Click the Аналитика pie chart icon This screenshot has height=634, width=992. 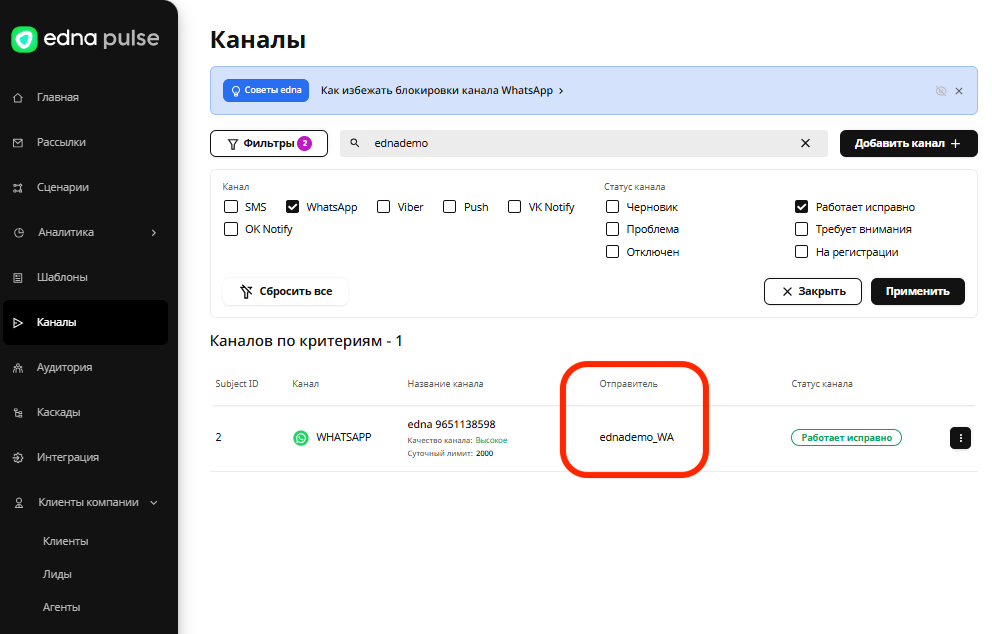19,233
